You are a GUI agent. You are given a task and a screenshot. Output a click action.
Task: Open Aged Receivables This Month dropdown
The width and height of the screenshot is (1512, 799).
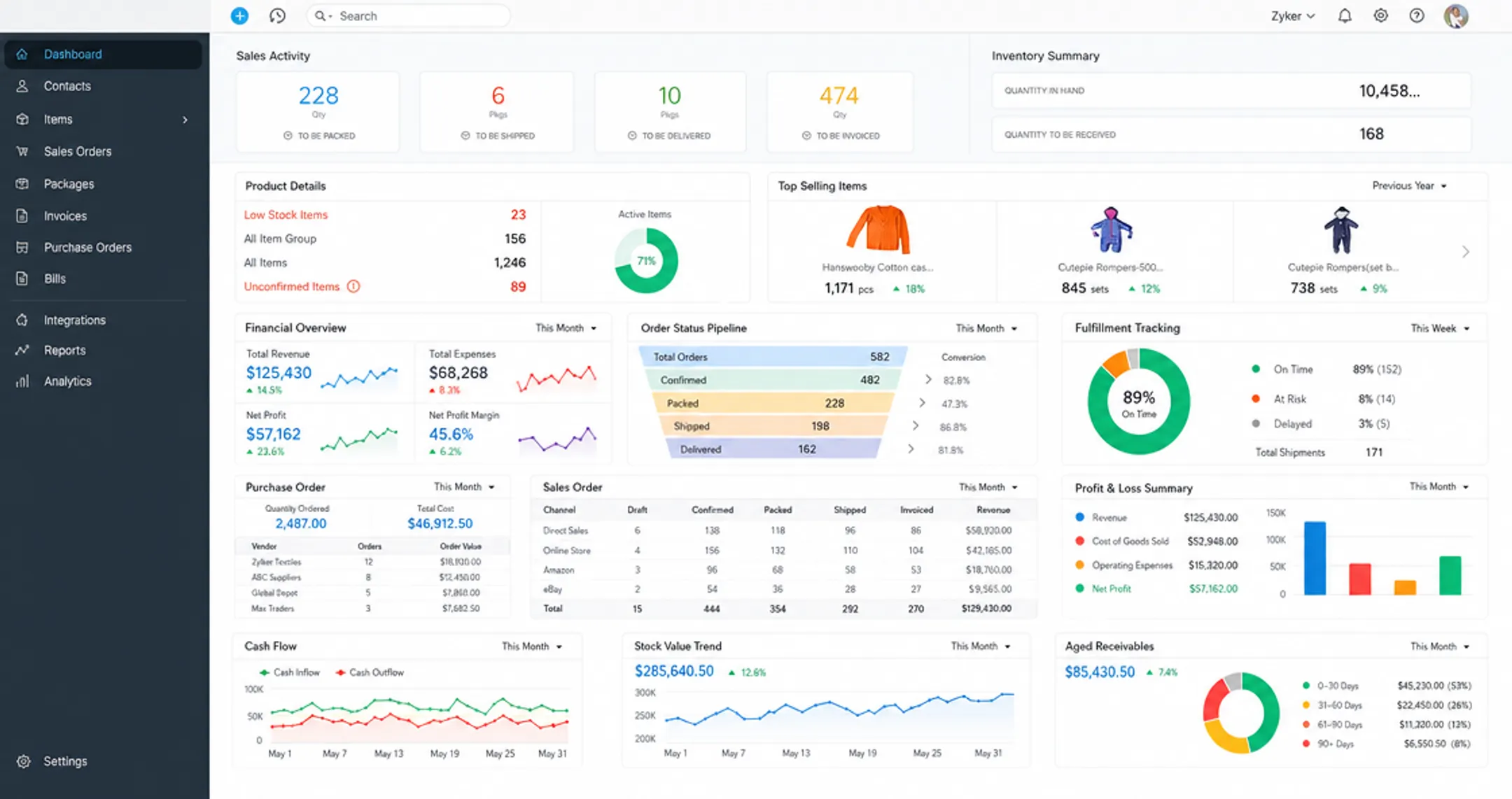pyautogui.click(x=1440, y=646)
